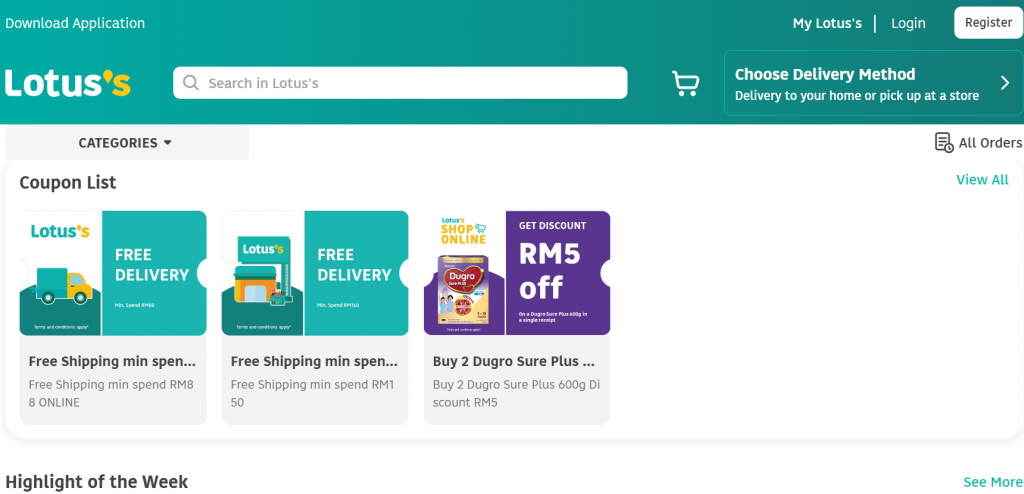Click the chevron arrow on Choose Delivery Method

pyautogui.click(x=1005, y=83)
